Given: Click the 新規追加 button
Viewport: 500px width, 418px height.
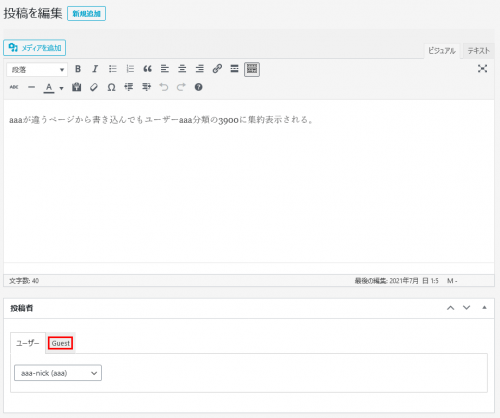Looking at the screenshot, I should click(x=87, y=14).
